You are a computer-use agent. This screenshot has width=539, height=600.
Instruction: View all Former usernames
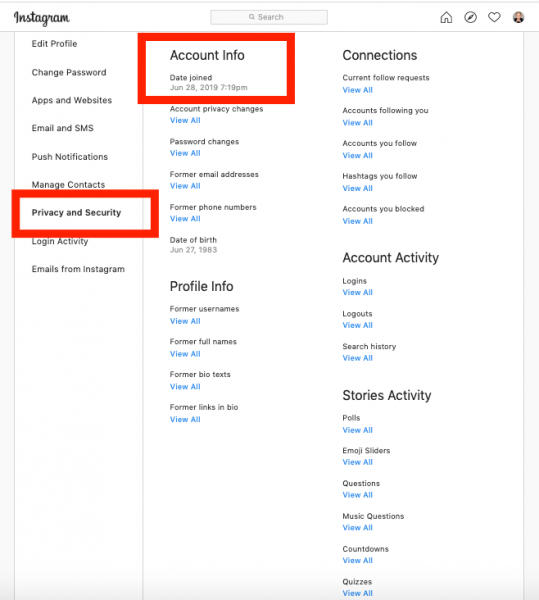coord(185,321)
